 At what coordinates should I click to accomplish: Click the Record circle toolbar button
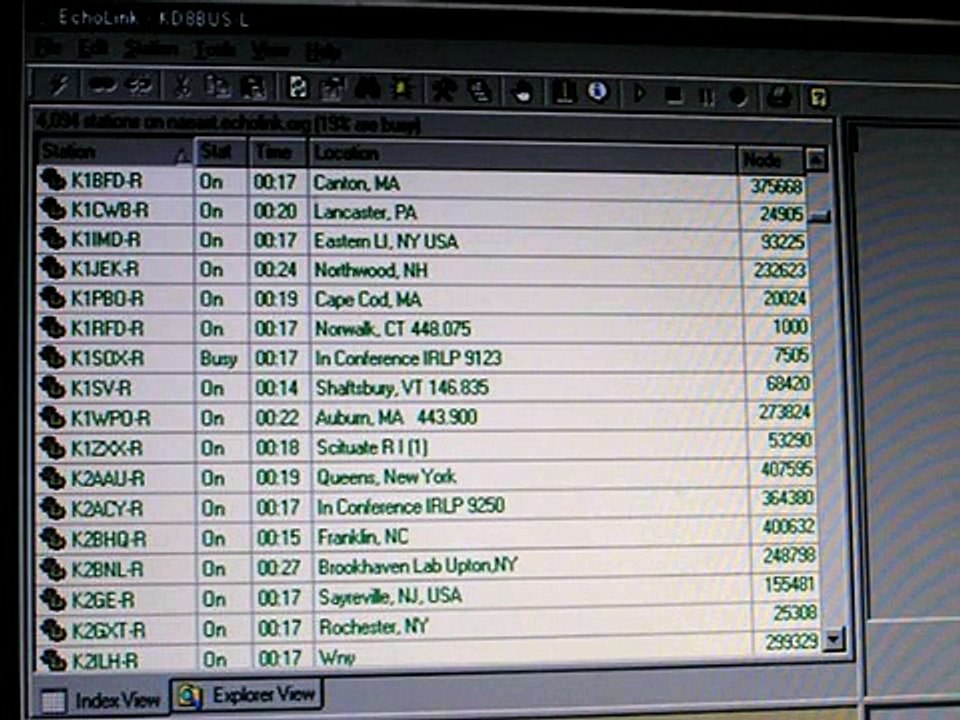[739, 97]
